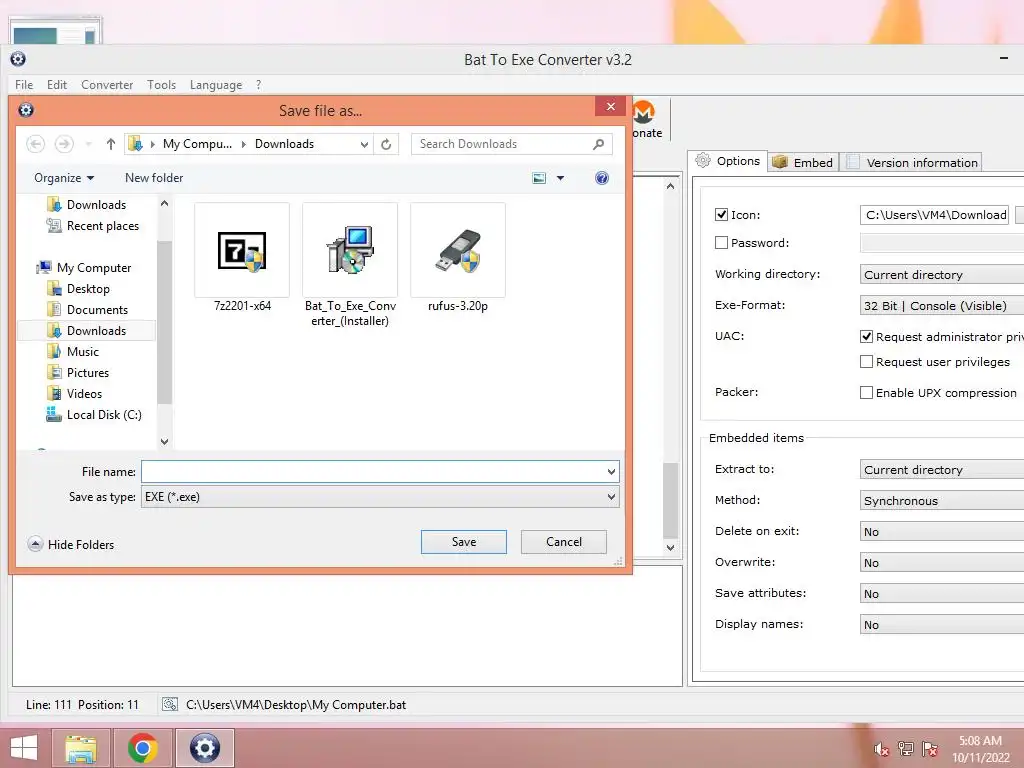1024x768 pixels.
Task: Open the Working directory dropdown
Action: [x=942, y=275]
